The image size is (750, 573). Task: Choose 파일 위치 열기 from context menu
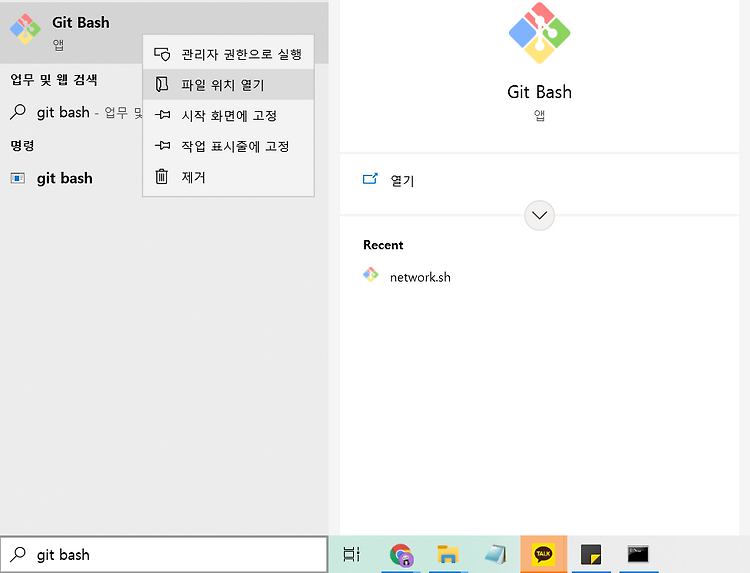click(x=228, y=85)
